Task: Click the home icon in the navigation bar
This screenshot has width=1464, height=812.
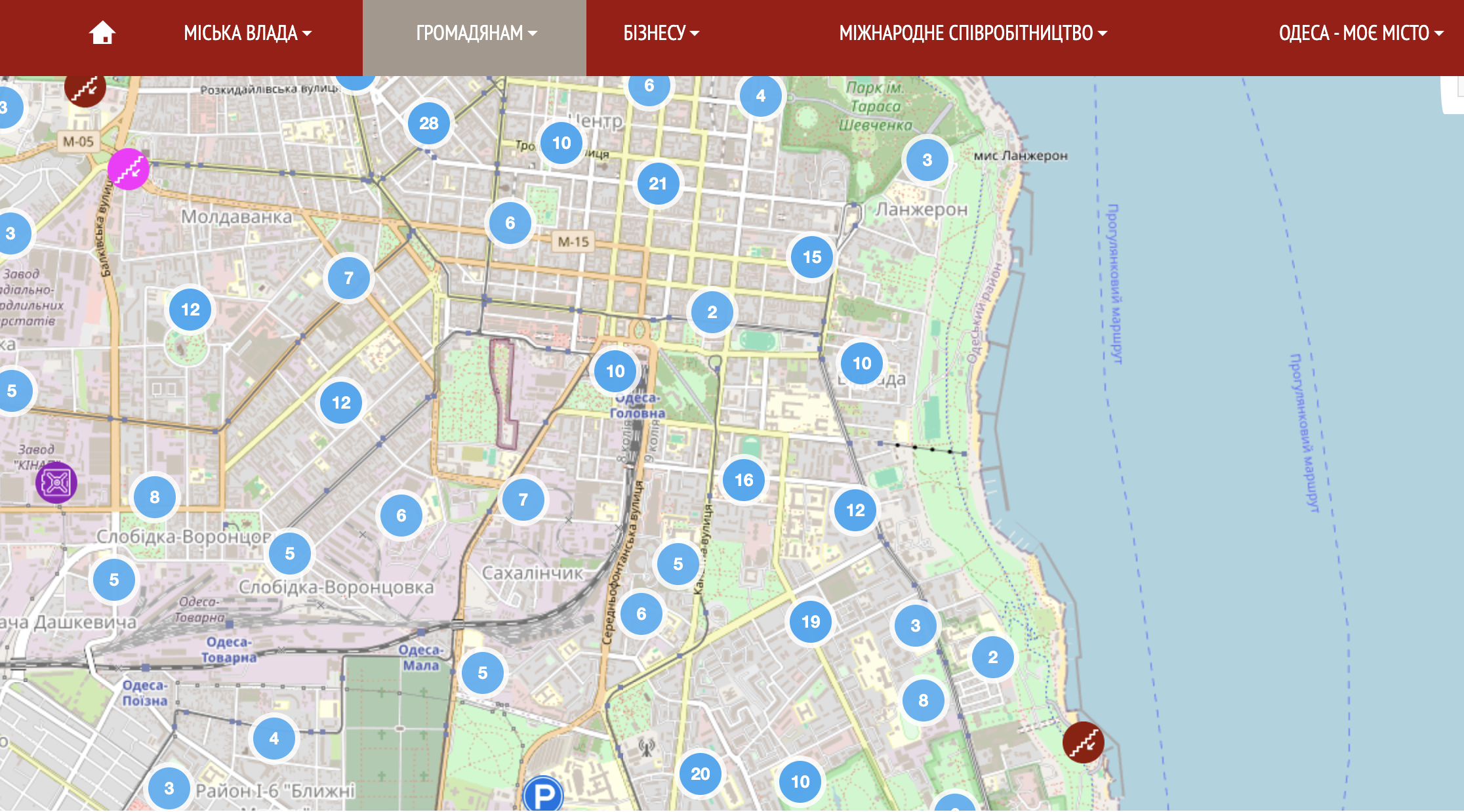Action: point(102,33)
